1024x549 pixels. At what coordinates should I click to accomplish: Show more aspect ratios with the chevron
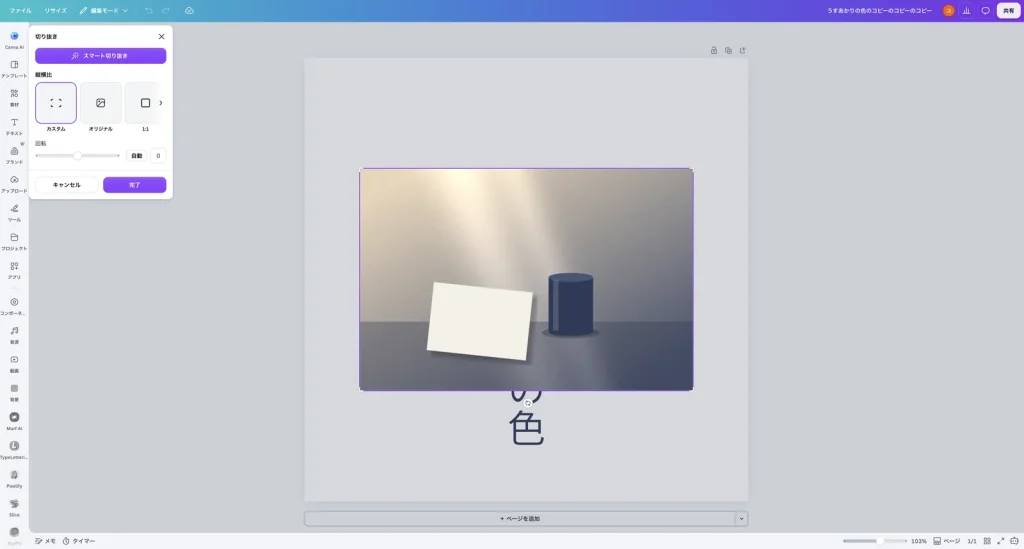(161, 102)
